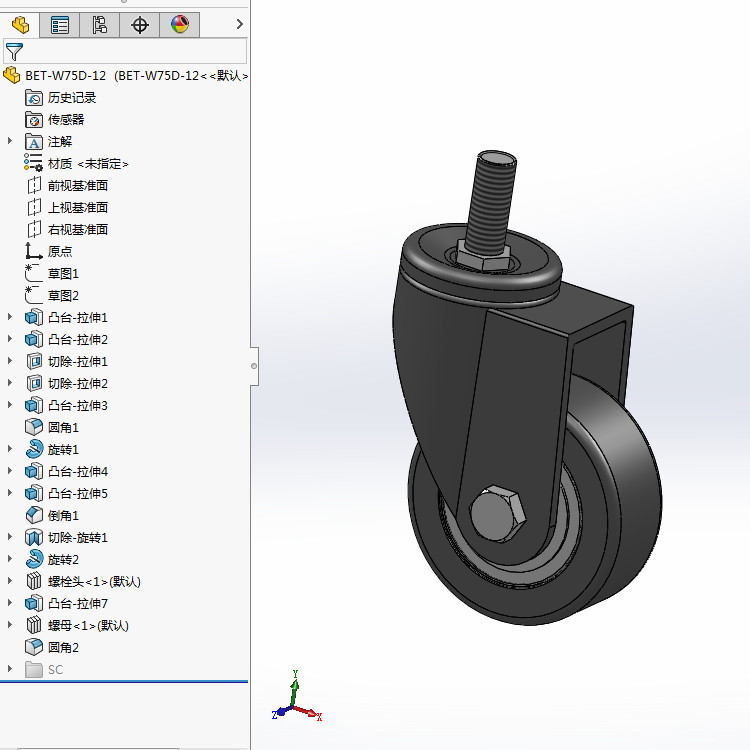Expand the 凸台-拉伸1 feature
750x750 pixels.
click(10, 317)
